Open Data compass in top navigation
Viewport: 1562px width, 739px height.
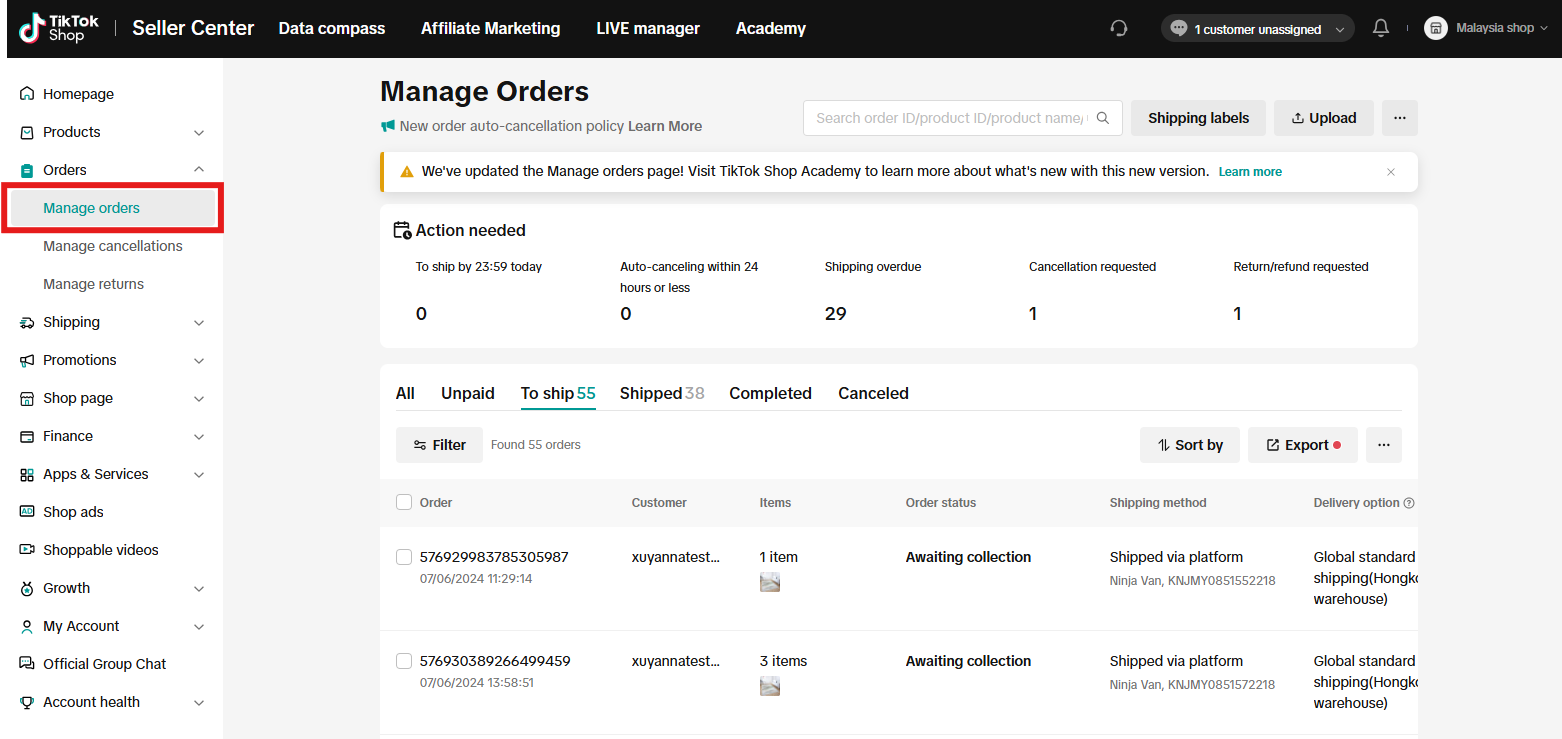pos(332,28)
